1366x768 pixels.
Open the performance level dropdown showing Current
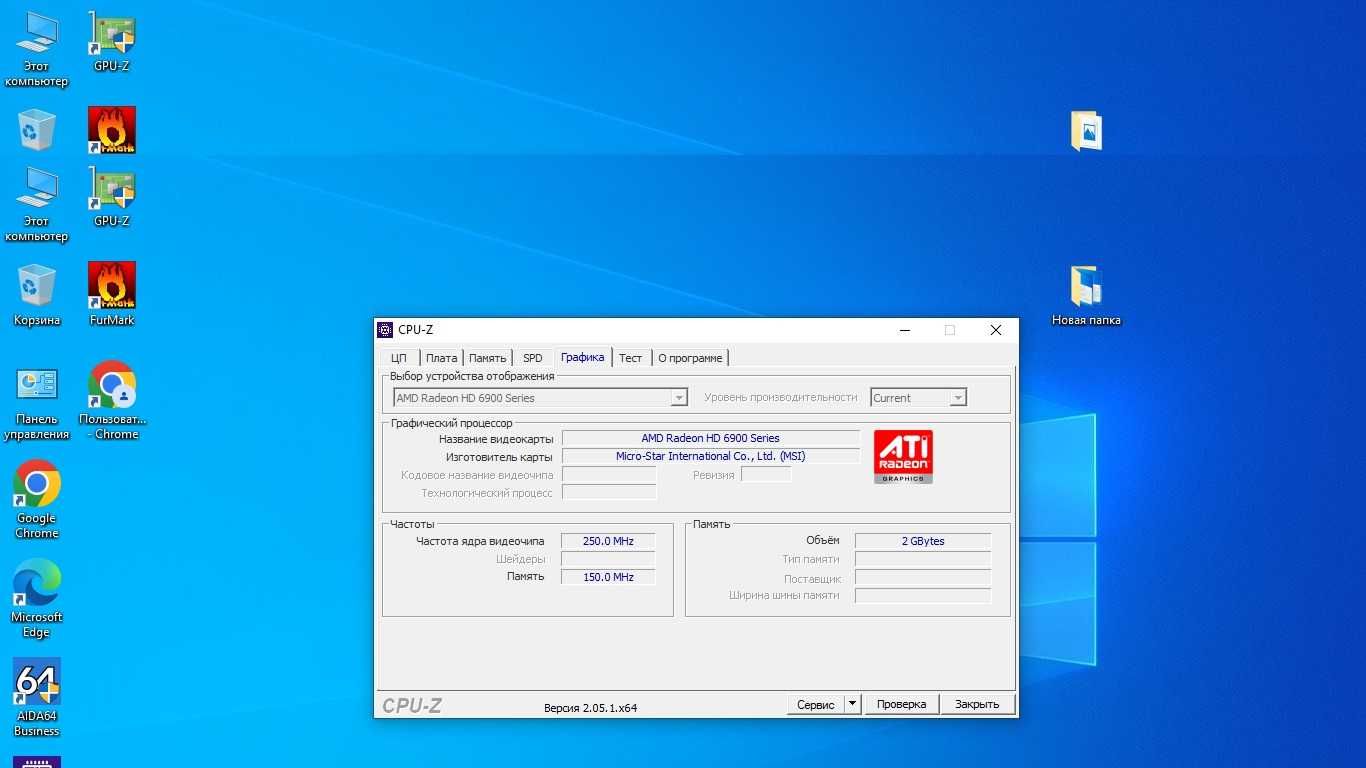tap(919, 398)
